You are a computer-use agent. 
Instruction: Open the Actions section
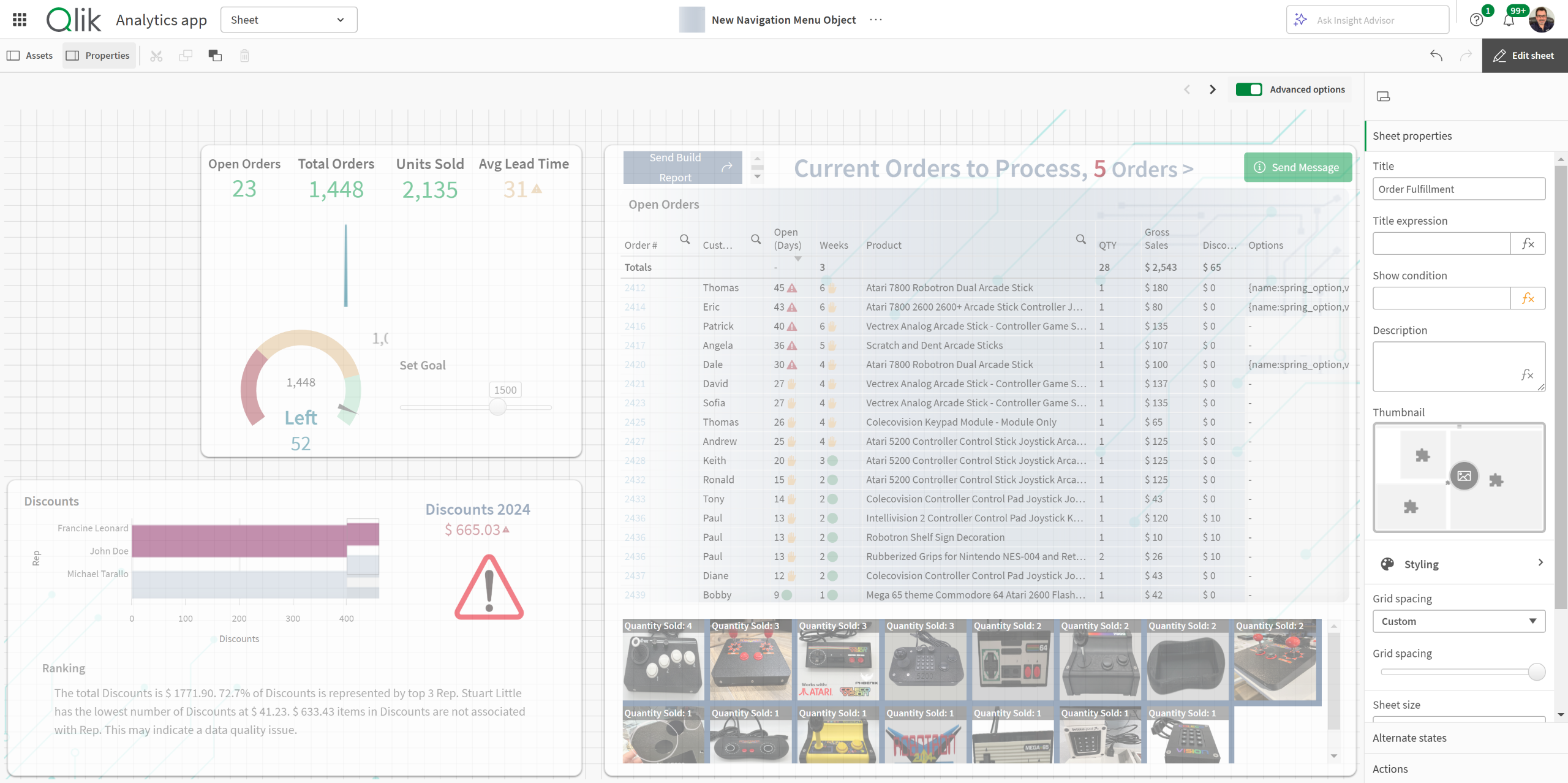pyautogui.click(x=1390, y=769)
